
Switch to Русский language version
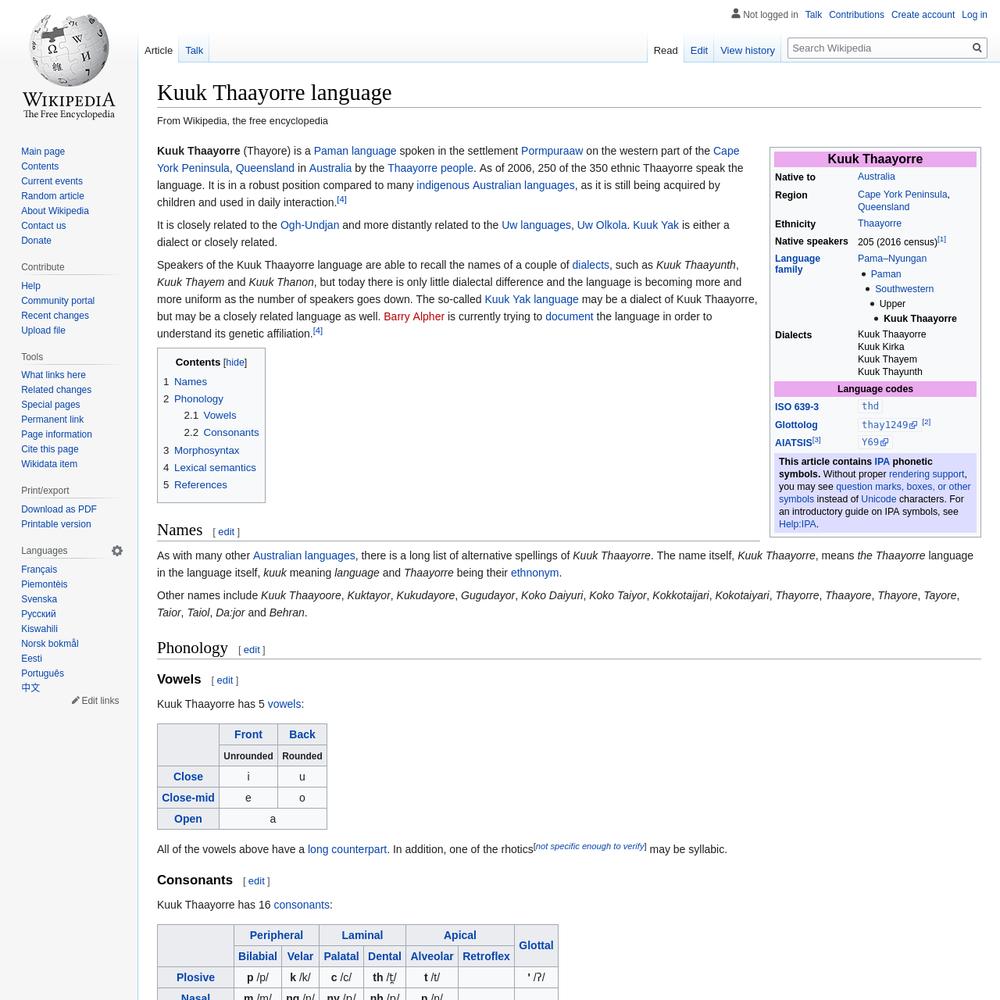(x=38, y=614)
